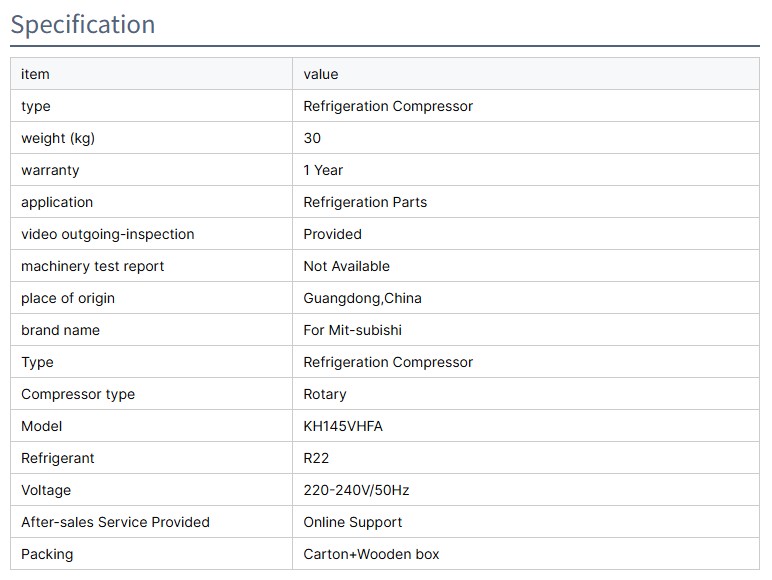
Task: Select the 'Not Available' test report value
Action: click(x=346, y=266)
